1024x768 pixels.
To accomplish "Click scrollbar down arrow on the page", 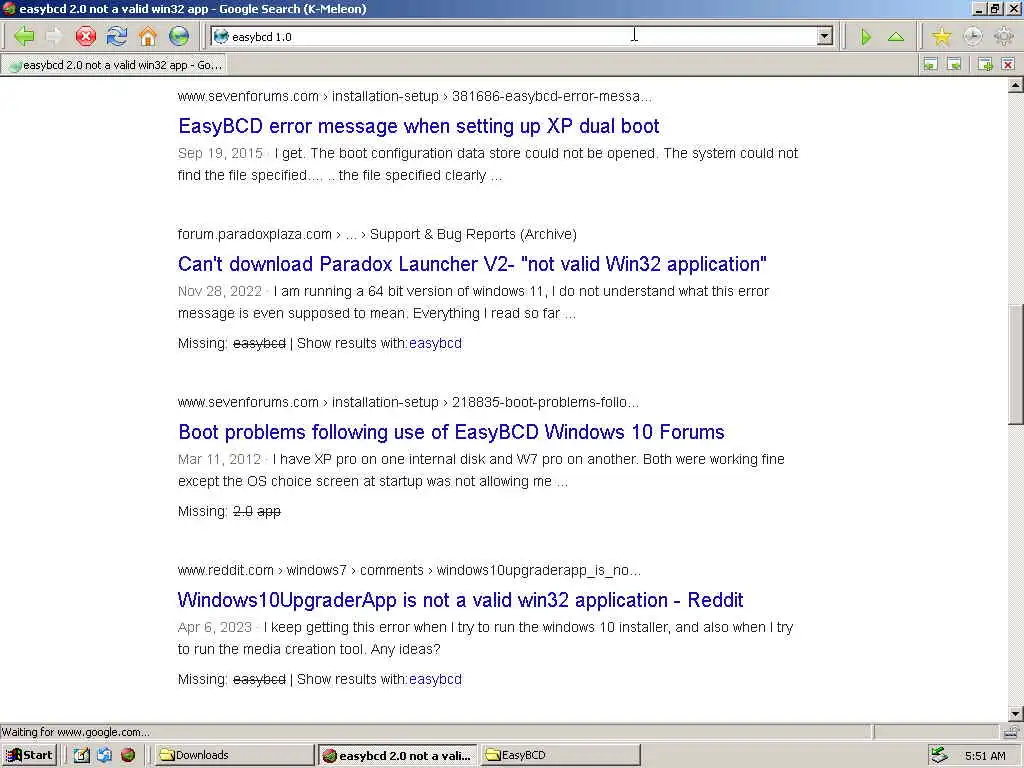I will point(1016,714).
